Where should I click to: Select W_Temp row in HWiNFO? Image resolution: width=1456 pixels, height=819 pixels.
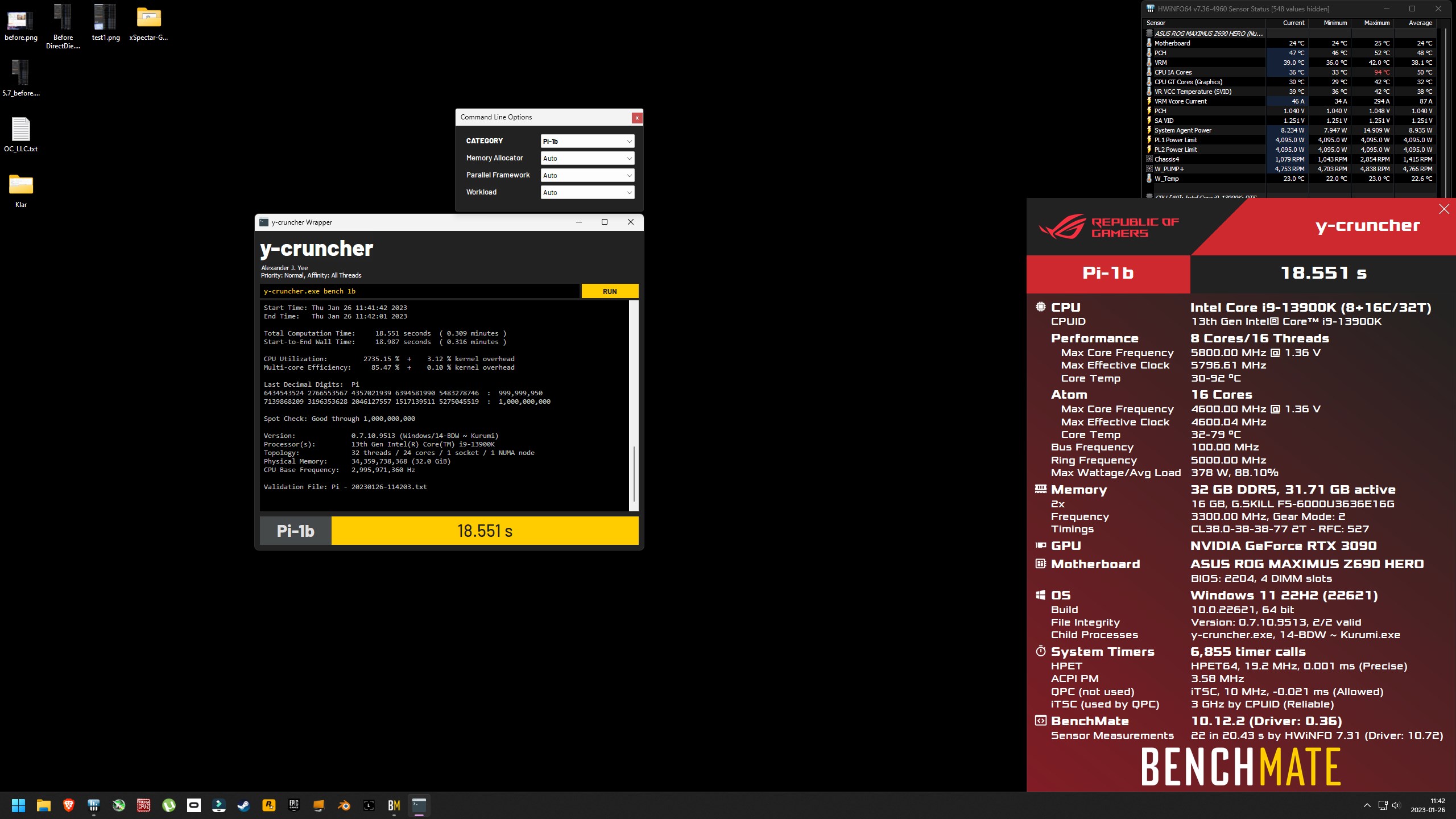click(1290, 179)
